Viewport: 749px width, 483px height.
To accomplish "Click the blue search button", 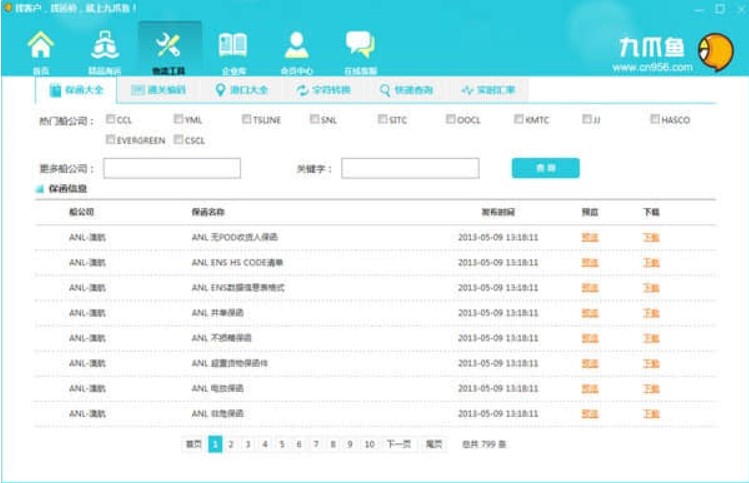I will tap(545, 168).
